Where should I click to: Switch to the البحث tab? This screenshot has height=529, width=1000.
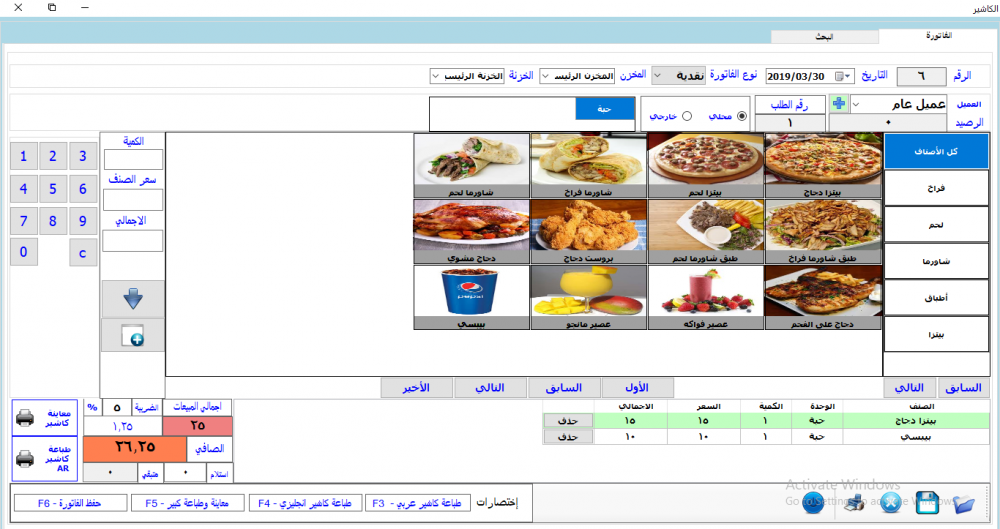coord(825,37)
